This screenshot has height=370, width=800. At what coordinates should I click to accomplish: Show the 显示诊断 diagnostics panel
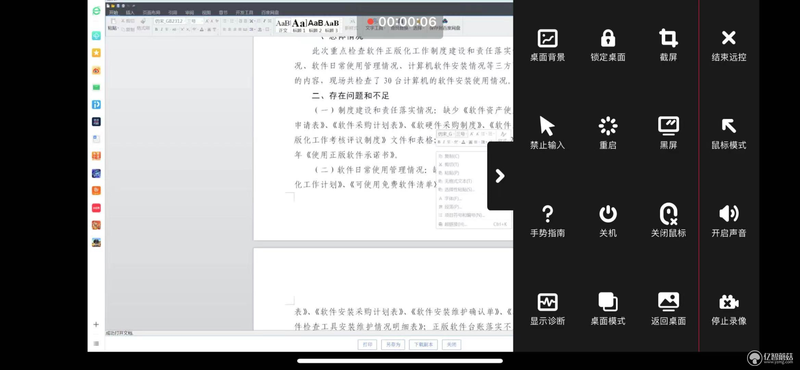click(x=547, y=309)
